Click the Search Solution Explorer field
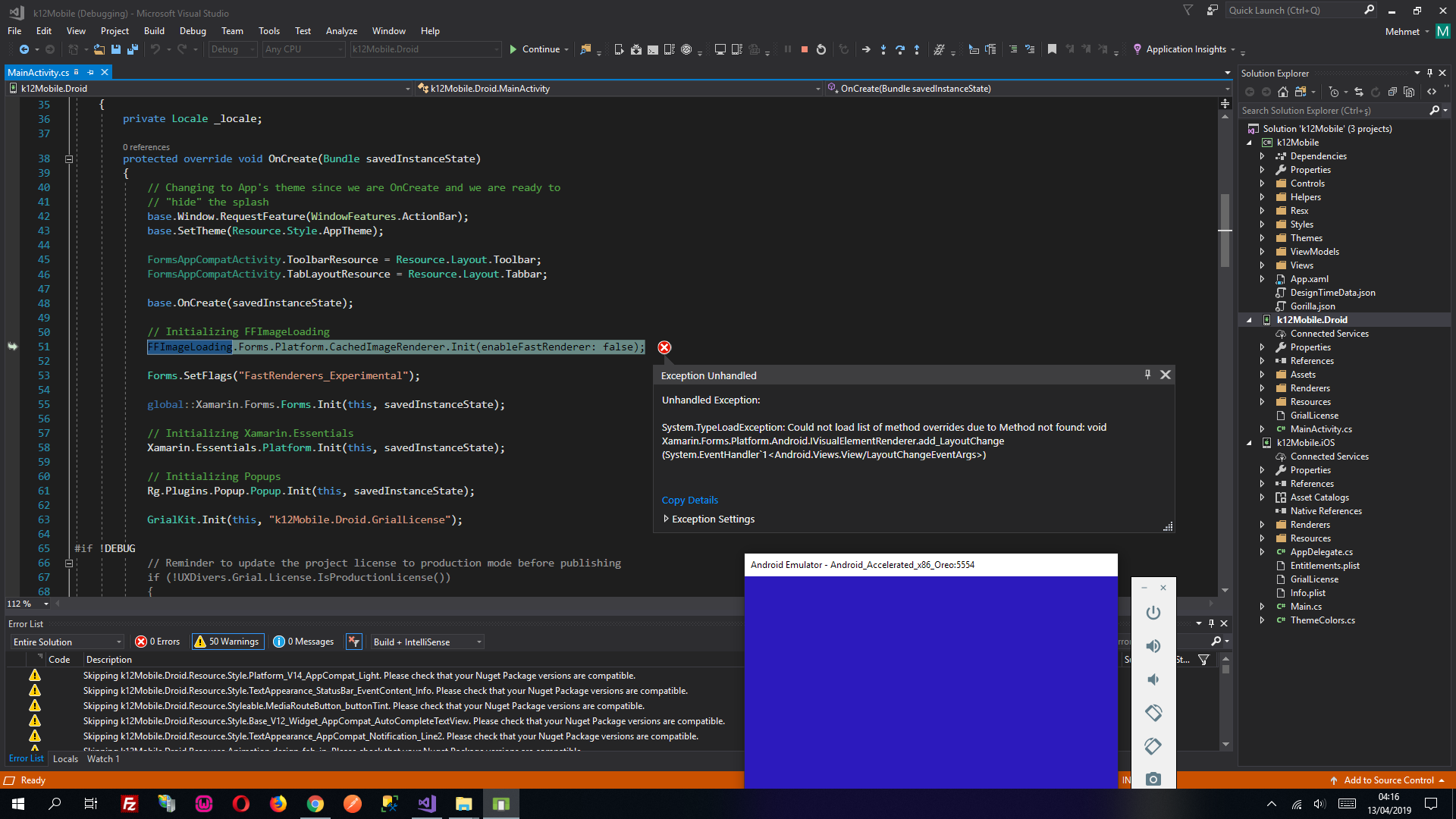 click(1334, 111)
